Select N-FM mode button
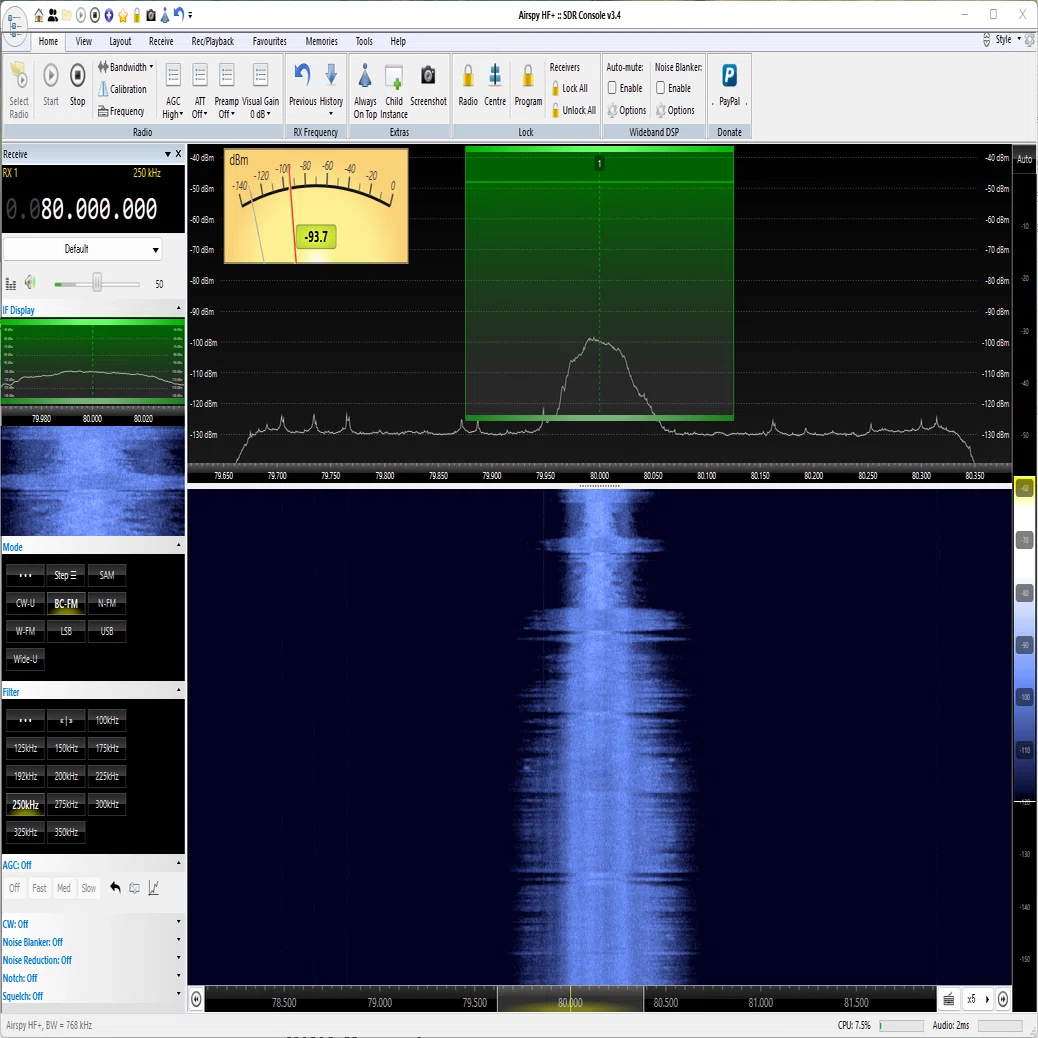Viewport: 1038px width, 1038px height. tap(107, 603)
